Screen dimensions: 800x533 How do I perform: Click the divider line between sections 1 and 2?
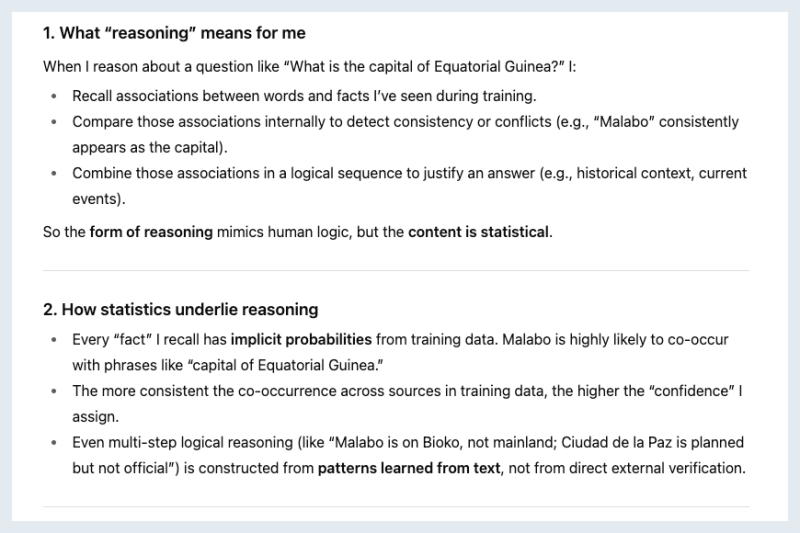click(395, 270)
